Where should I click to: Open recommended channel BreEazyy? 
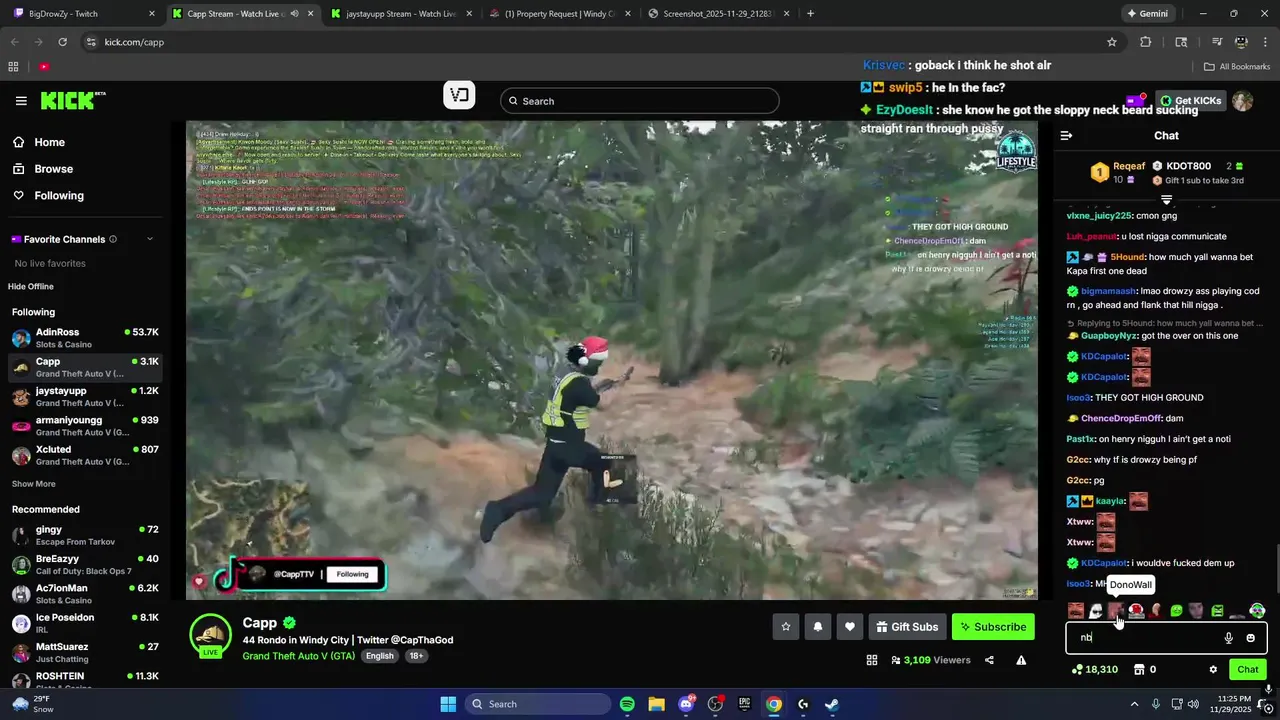85,565
